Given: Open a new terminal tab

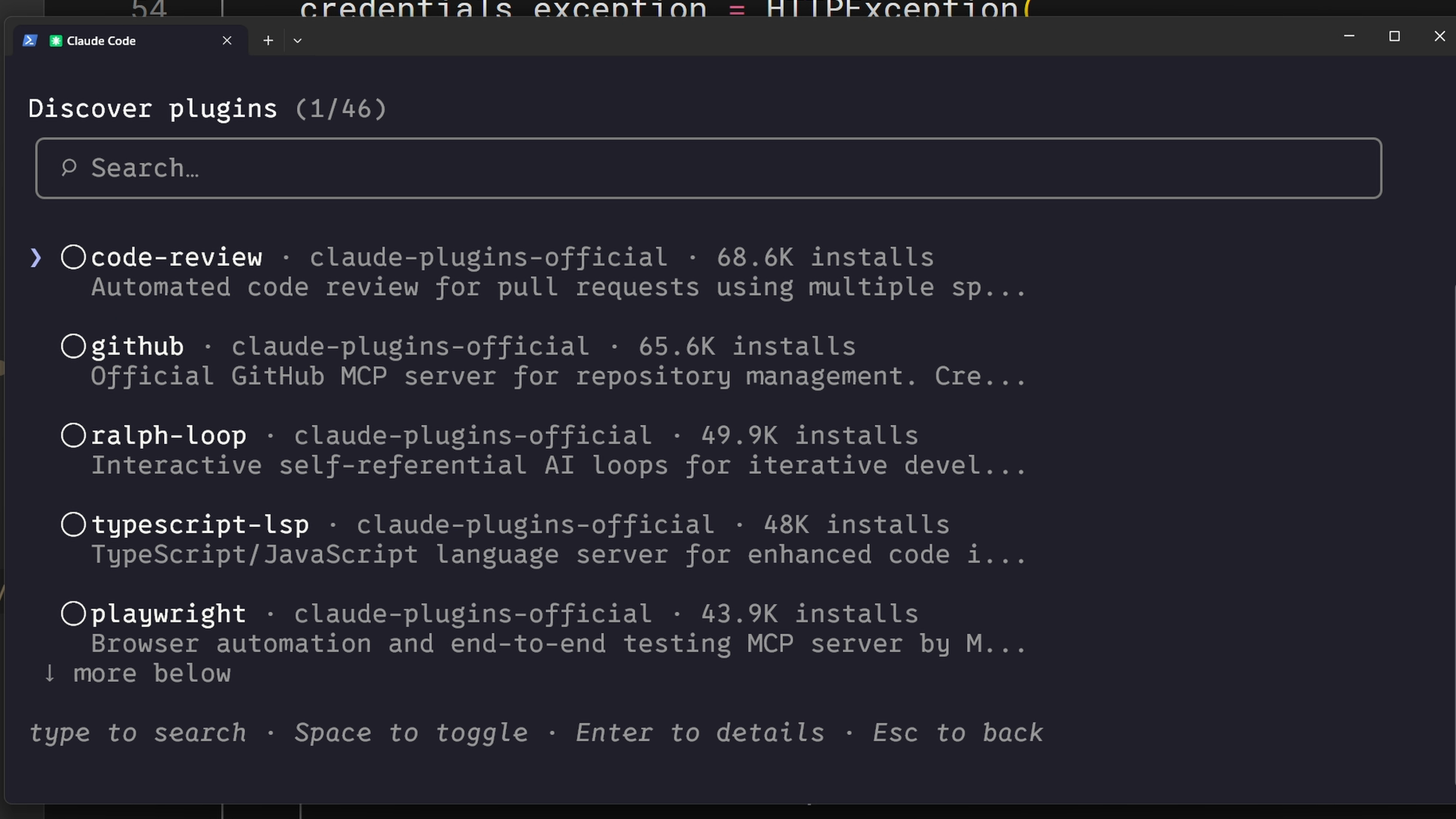Looking at the screenshot, I should [268, 41].
